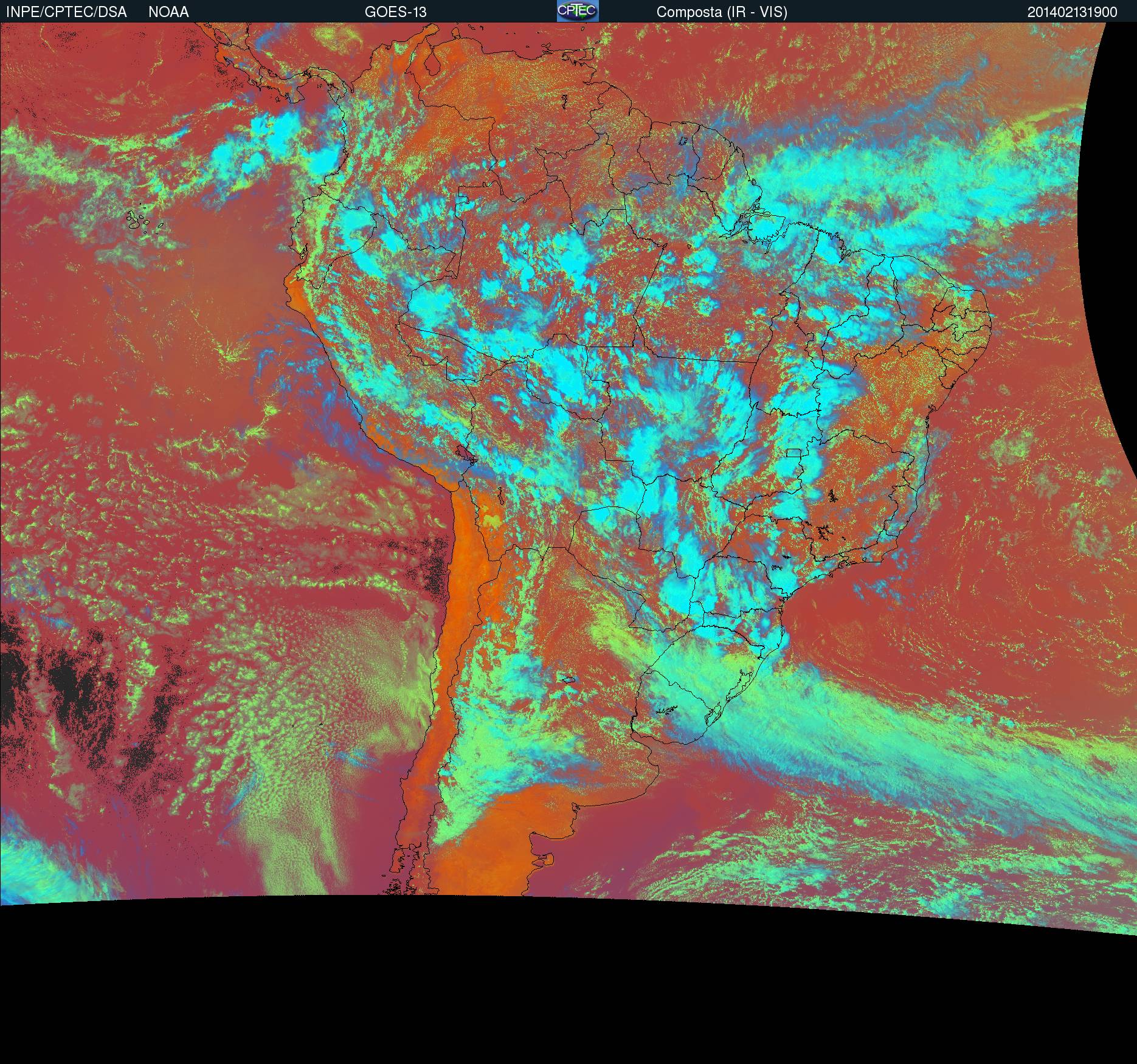Click the CPTEC logo in header

tap(578, 11)
